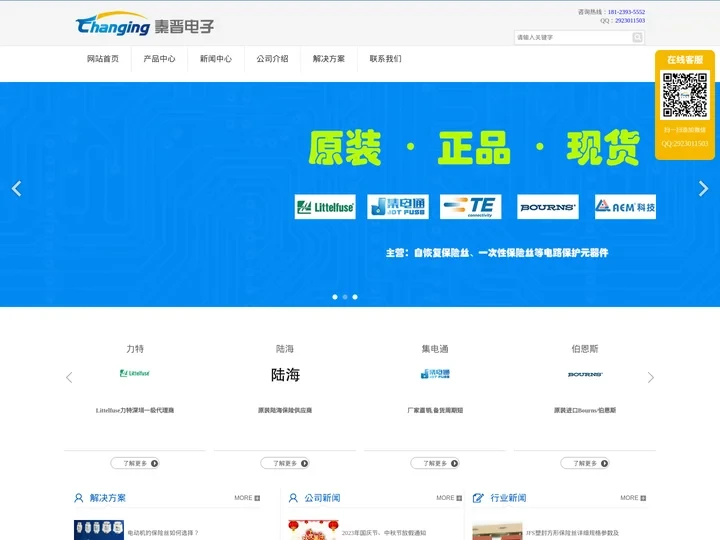This screenshot has width=720, height=540.
Task: Open the 陆海 brand title
Action: tap(285, 349)
